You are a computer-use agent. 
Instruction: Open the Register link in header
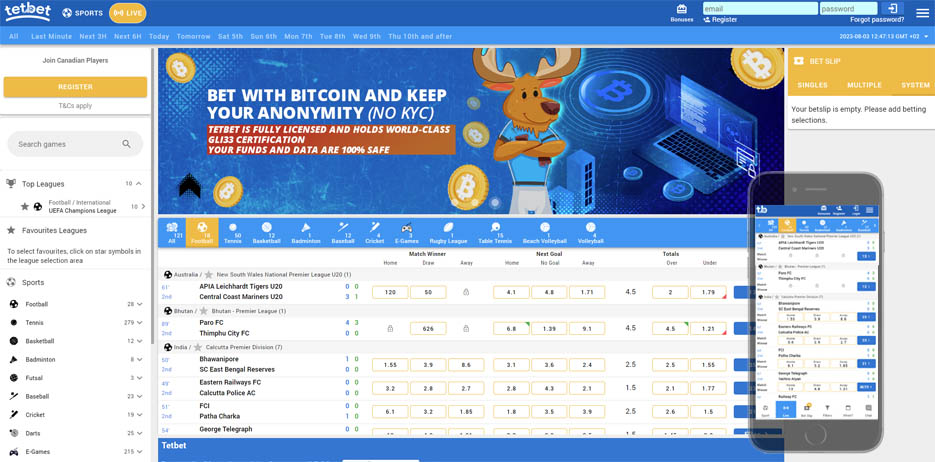[x=720, y=20]
